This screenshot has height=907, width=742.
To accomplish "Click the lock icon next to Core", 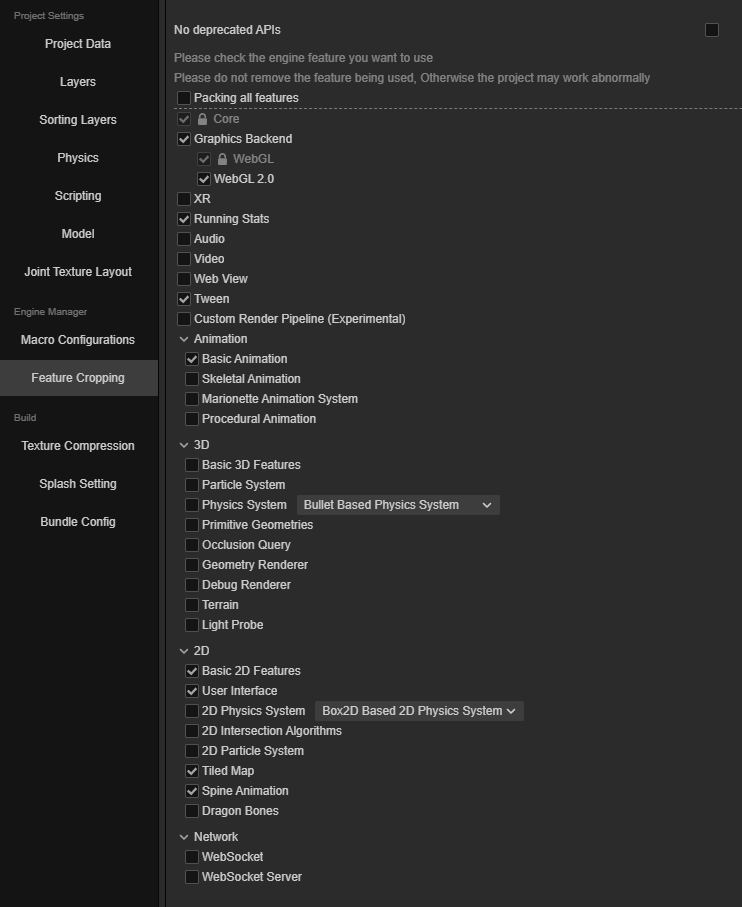I will tap(203, 118).
